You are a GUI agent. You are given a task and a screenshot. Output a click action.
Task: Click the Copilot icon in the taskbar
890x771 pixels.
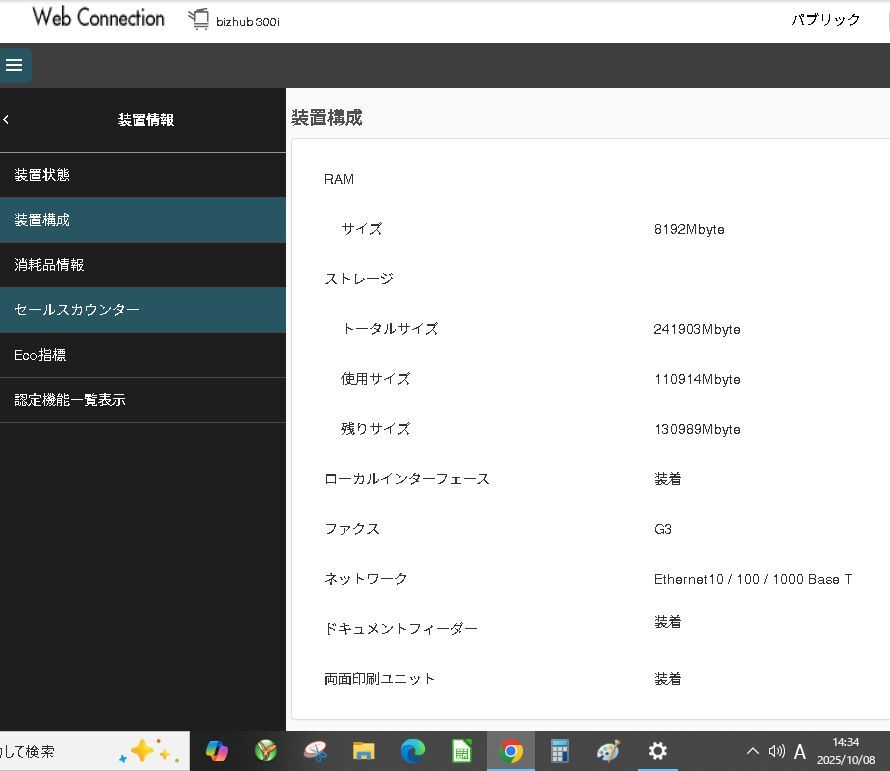click(217, 750)
